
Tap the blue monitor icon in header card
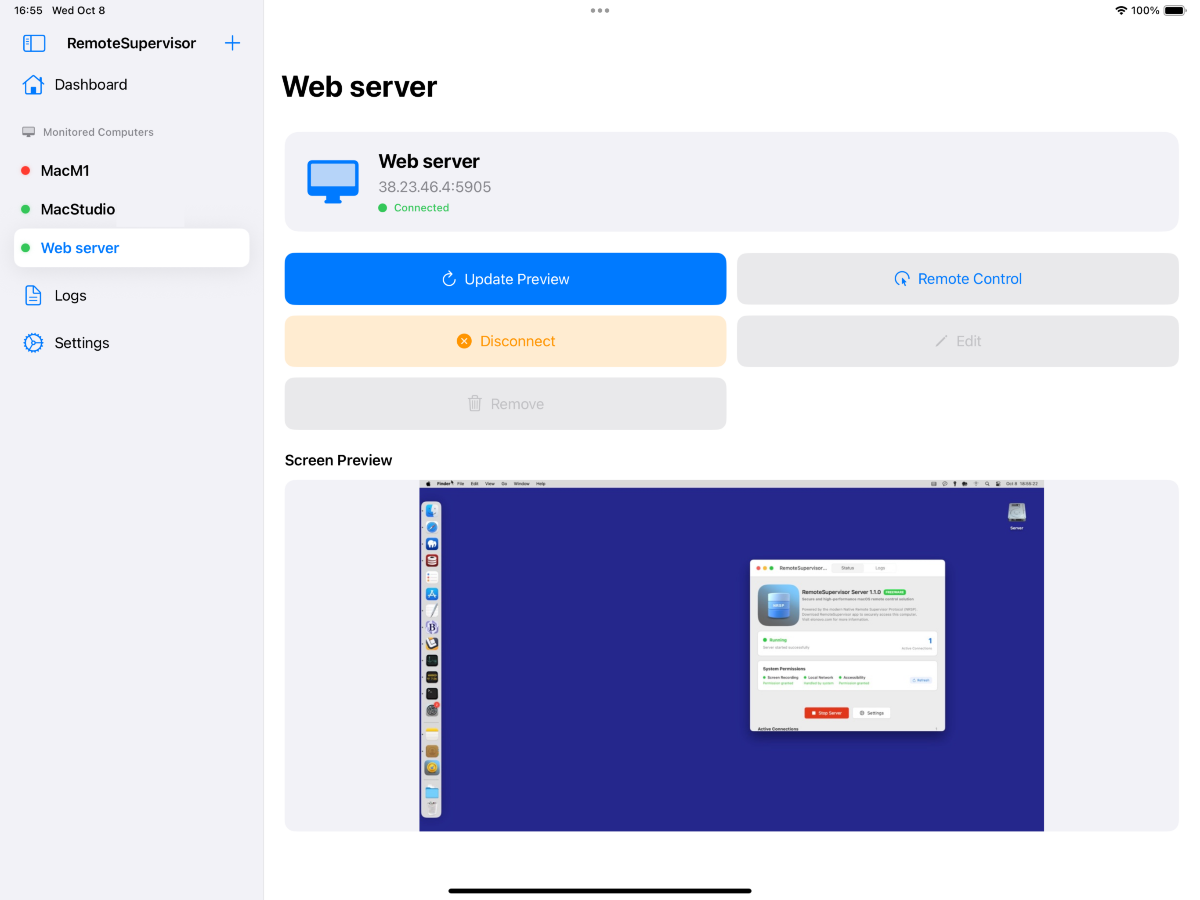coord(332,182)
